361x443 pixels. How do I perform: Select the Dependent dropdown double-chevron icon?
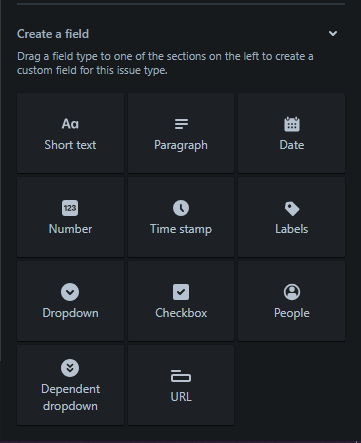(70, 368)
